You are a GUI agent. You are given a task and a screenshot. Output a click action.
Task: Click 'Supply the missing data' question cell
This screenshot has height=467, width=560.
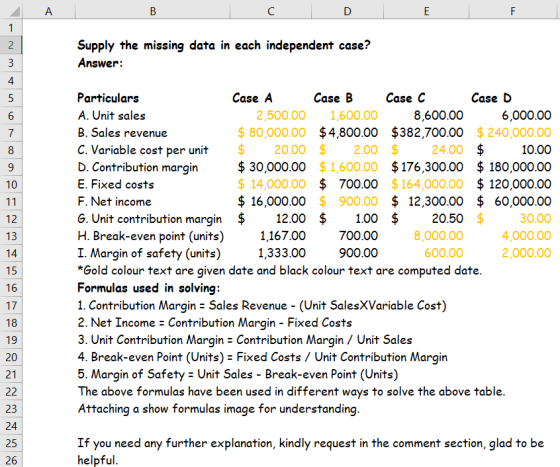pos(224,45)
